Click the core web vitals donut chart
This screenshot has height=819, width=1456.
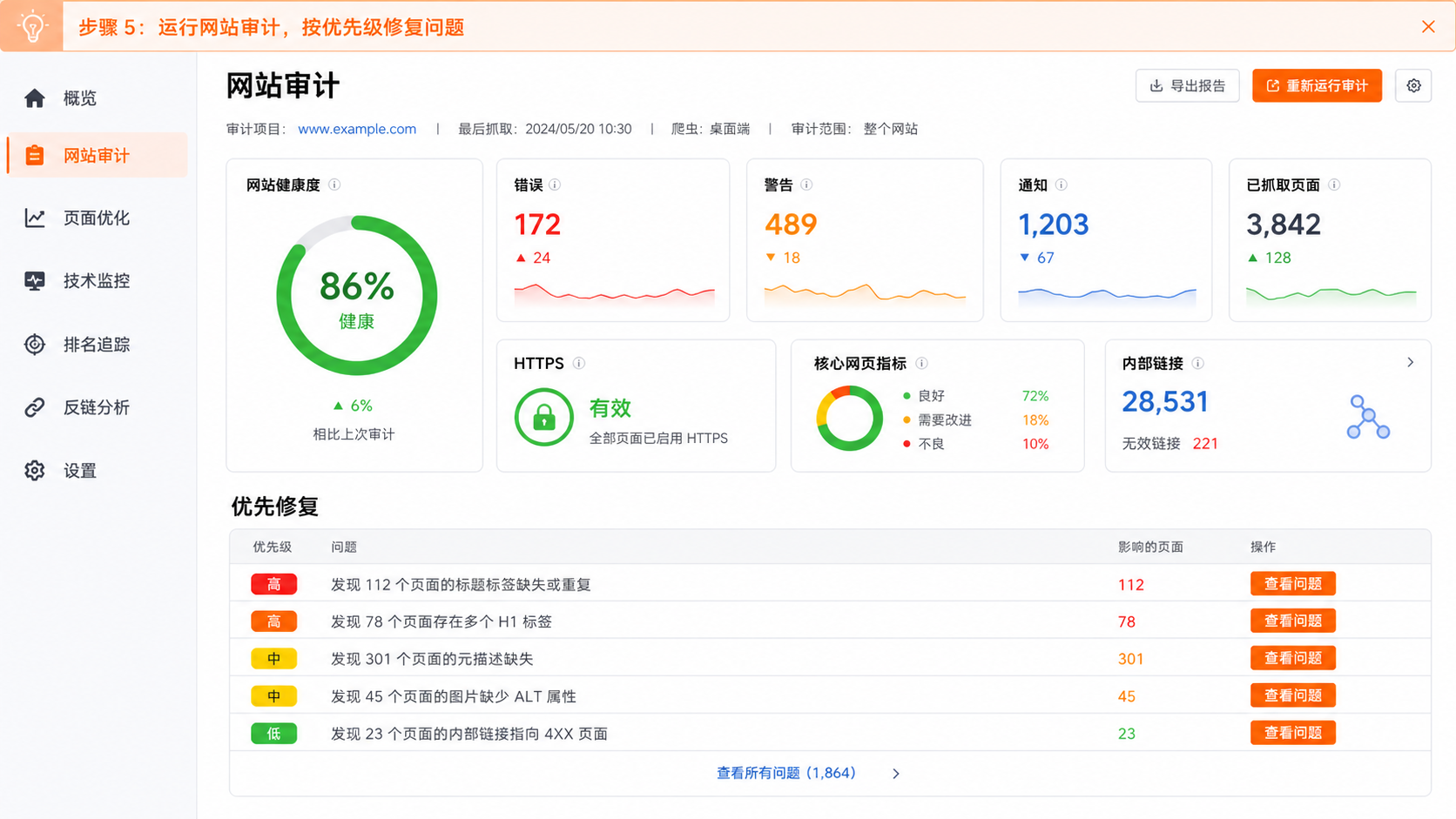(x=849, y=419)
